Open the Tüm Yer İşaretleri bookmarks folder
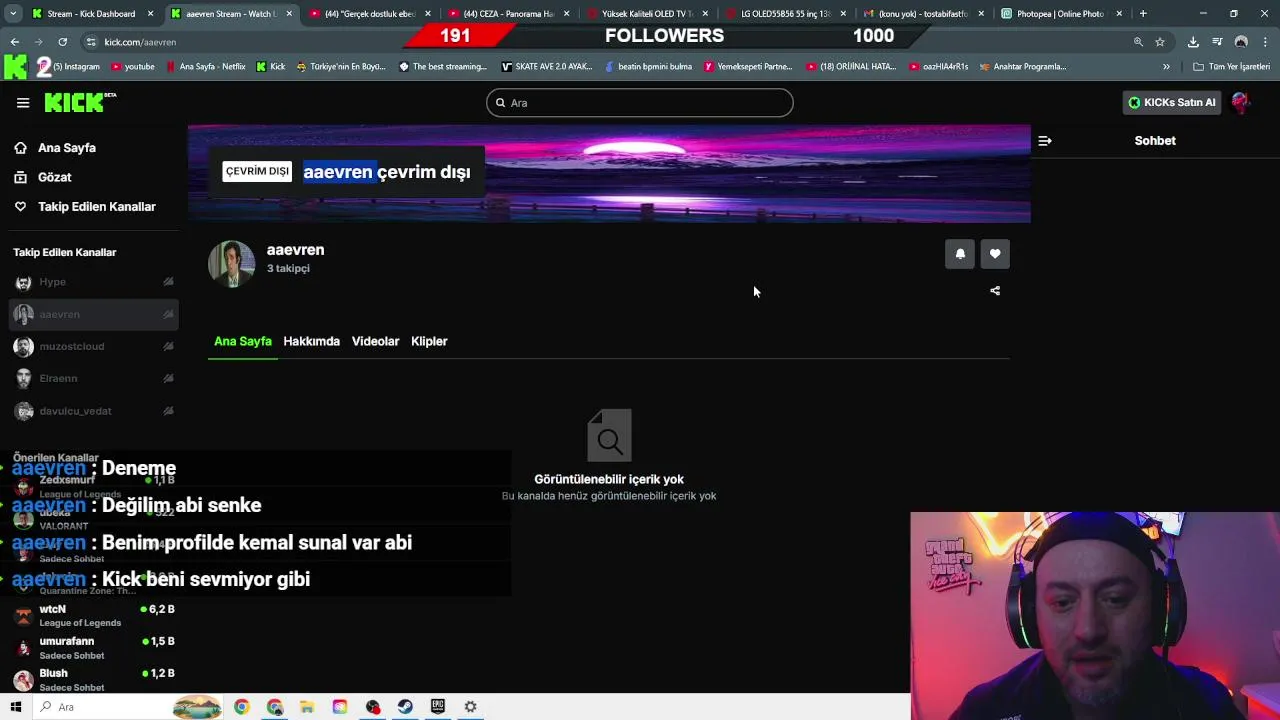1280x720 pixels. point(1231,67)
